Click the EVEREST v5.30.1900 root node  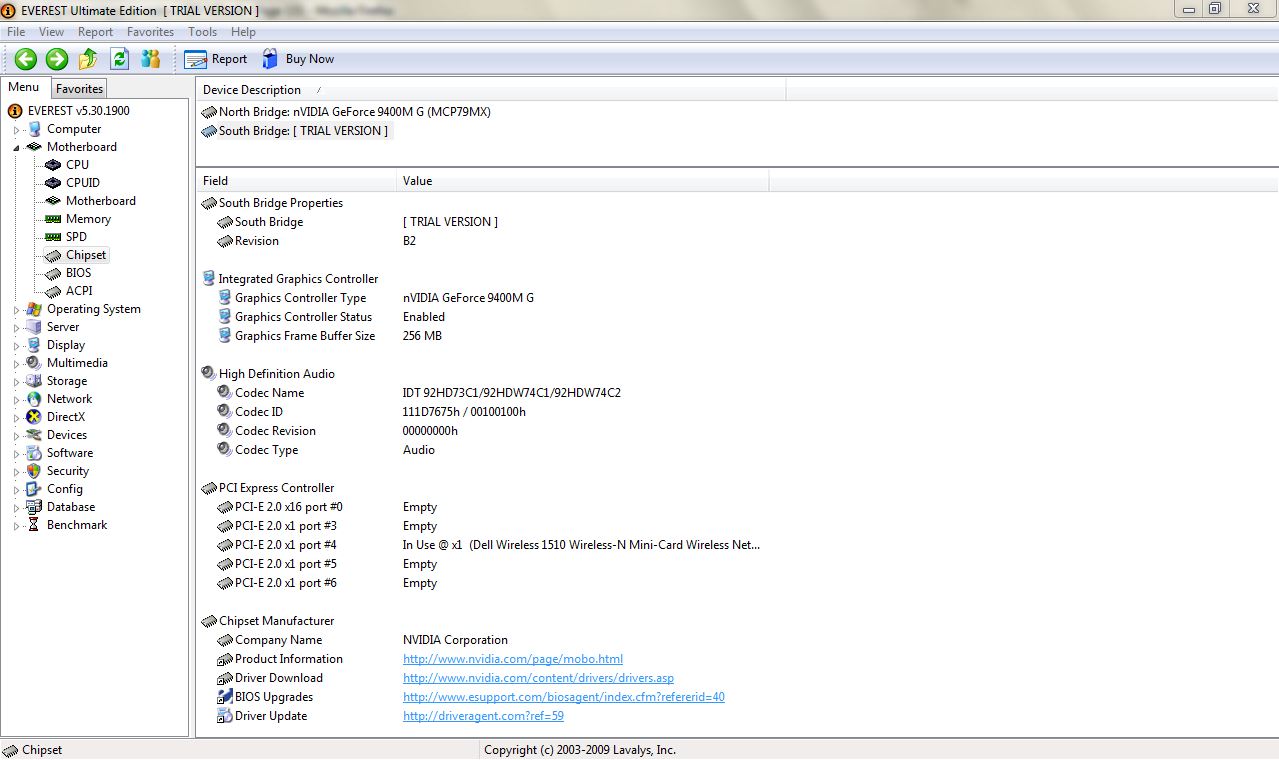[x=78, y=111]
